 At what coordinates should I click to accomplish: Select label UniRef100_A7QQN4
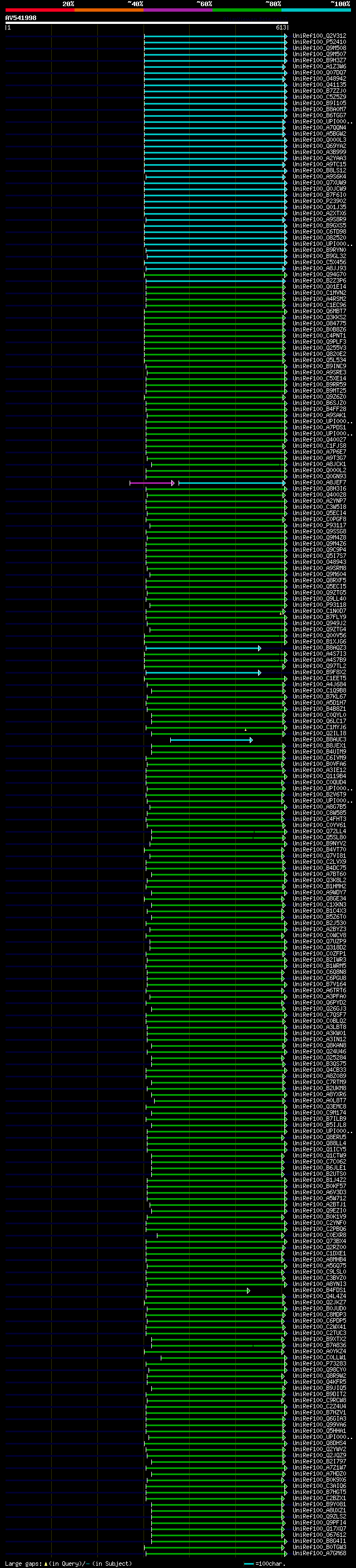tap(319, 128)
